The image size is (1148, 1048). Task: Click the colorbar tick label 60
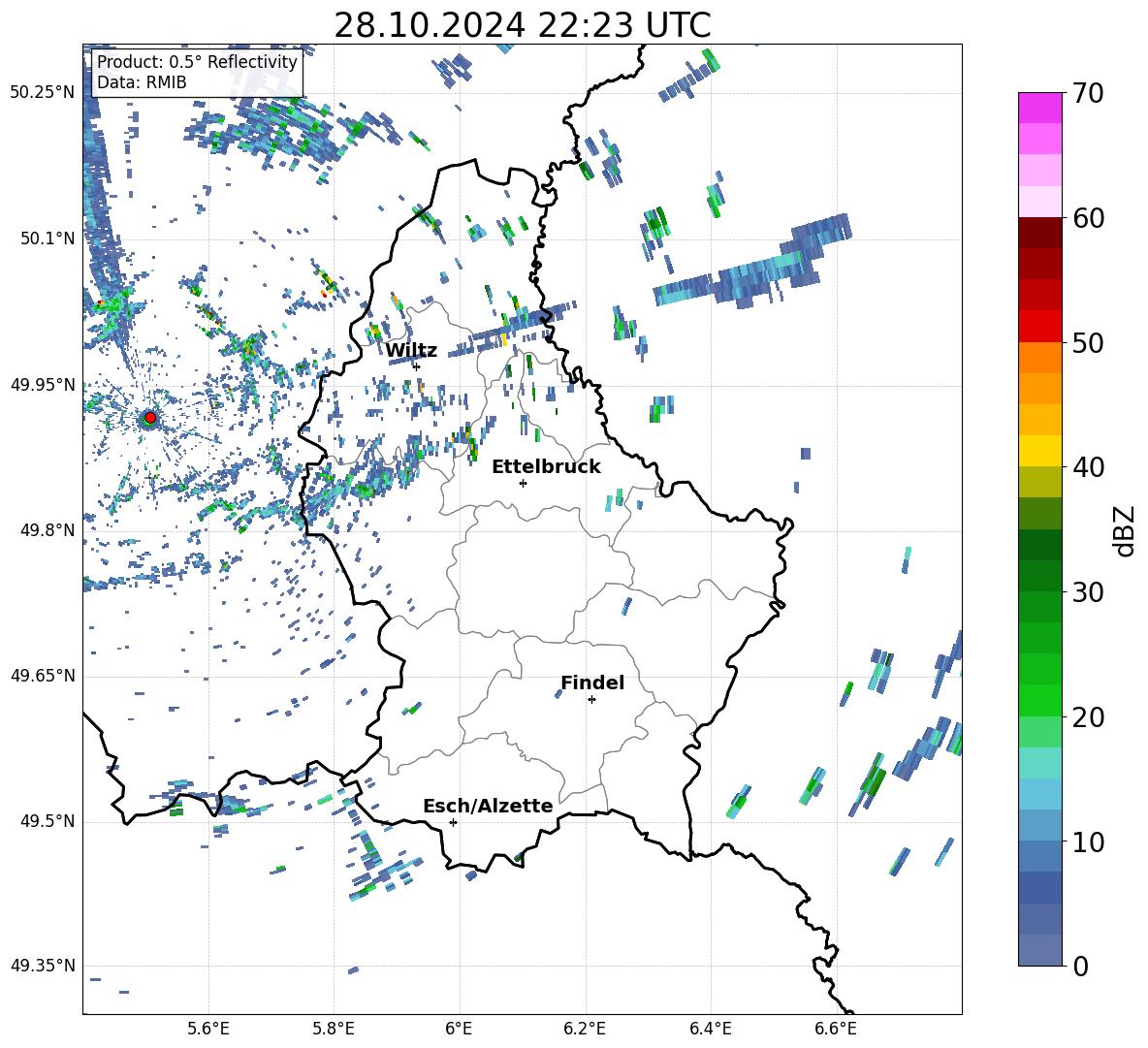coord(1088,218)
